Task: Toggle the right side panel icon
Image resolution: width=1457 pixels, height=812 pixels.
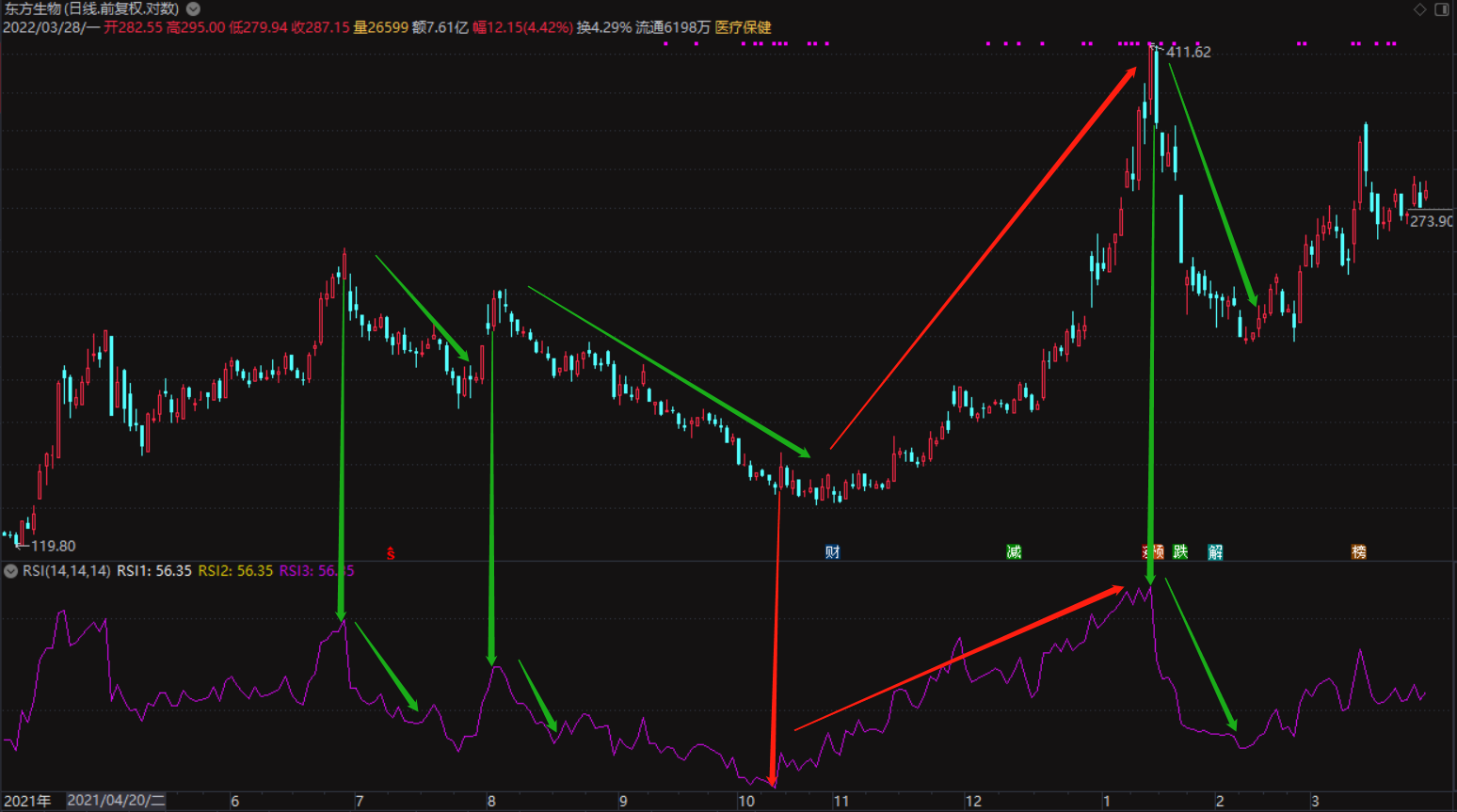Action: [1441, 9]
